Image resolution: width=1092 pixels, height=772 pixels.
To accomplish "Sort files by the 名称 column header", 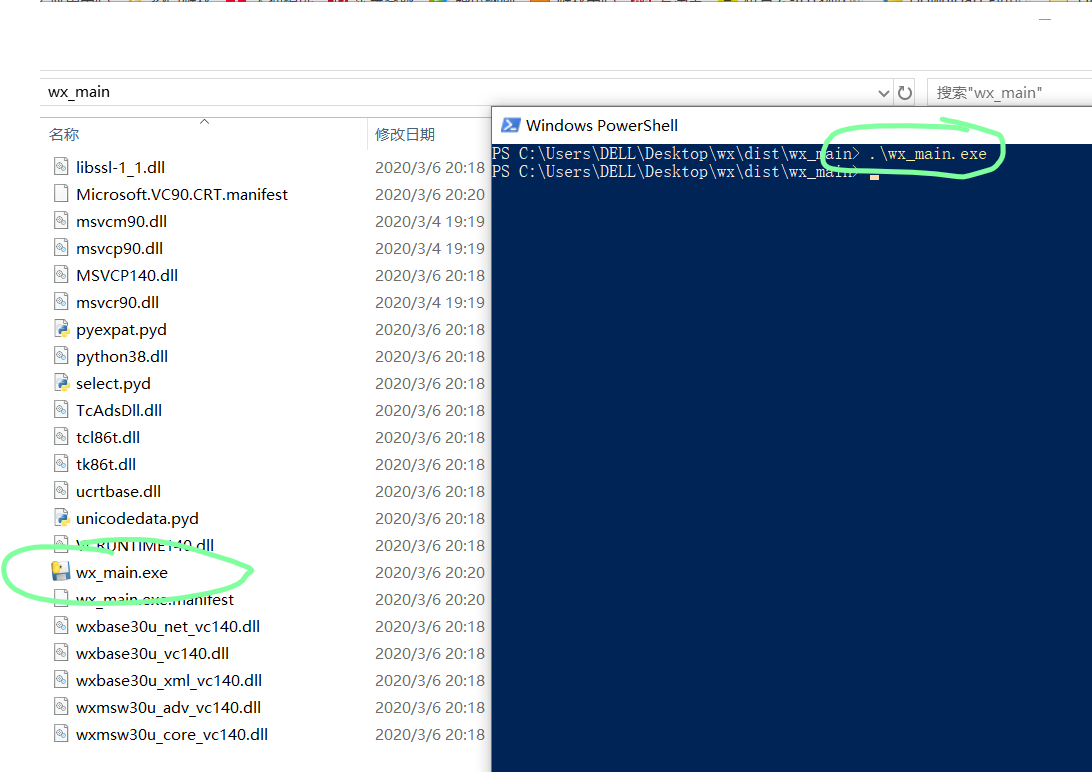I will pyautogui.click(x=64, y=134).
